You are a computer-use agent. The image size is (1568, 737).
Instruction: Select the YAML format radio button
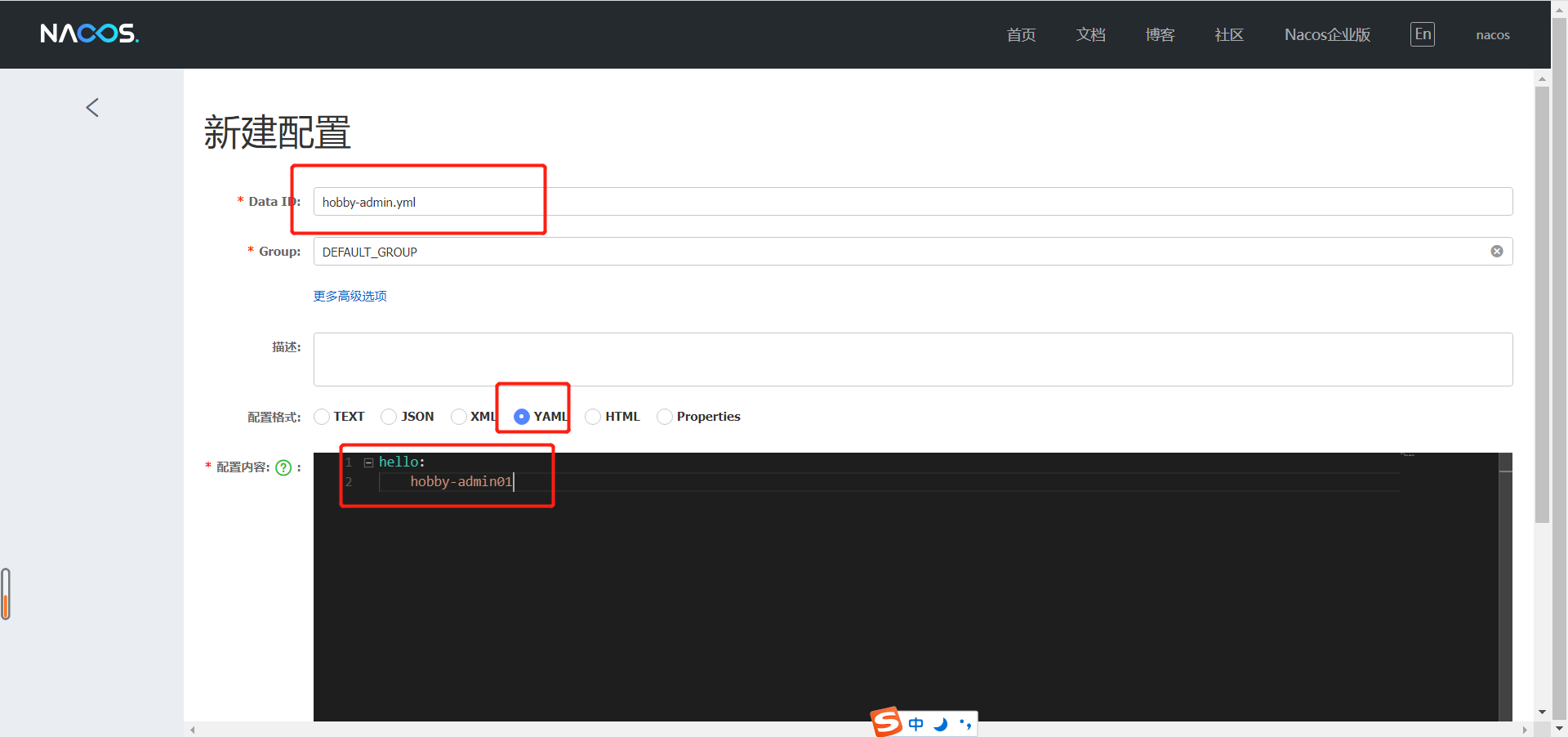tap(522, 417)
